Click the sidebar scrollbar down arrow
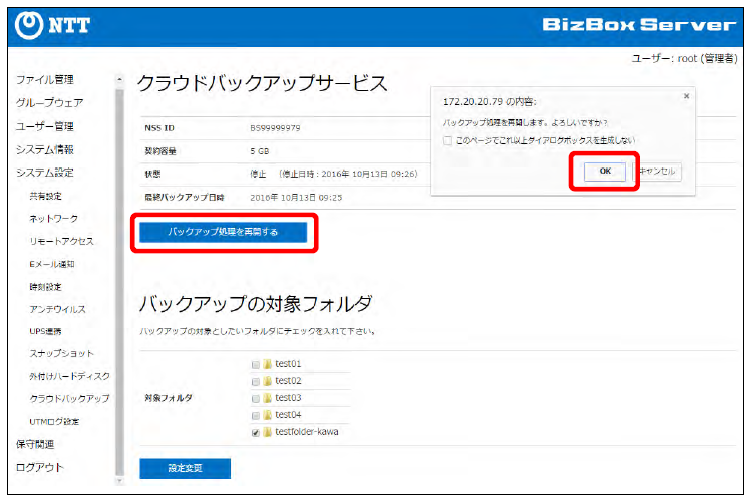750x504 pixels. pos(120,481)
